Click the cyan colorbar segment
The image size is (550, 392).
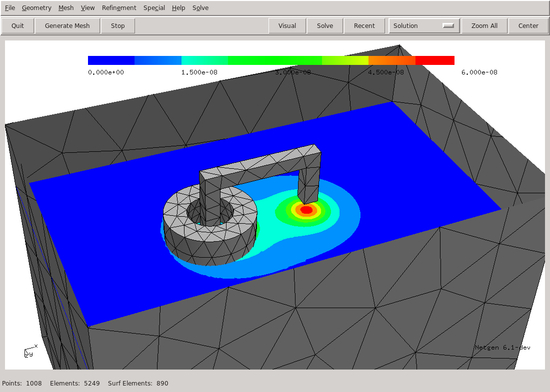tap(204, 60)
